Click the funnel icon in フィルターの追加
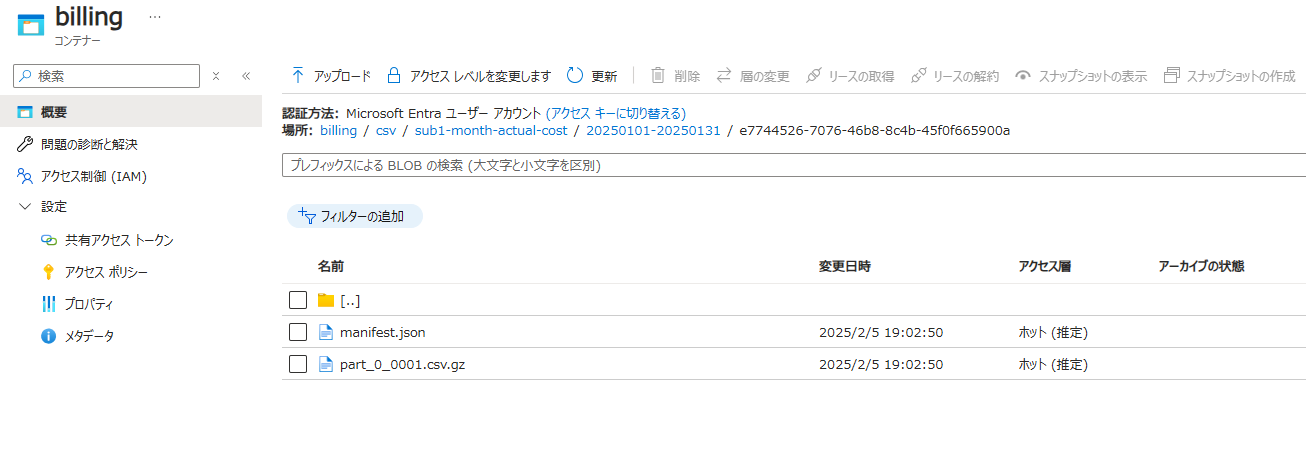The image size is (1306, 453). (x=307, y=215)
